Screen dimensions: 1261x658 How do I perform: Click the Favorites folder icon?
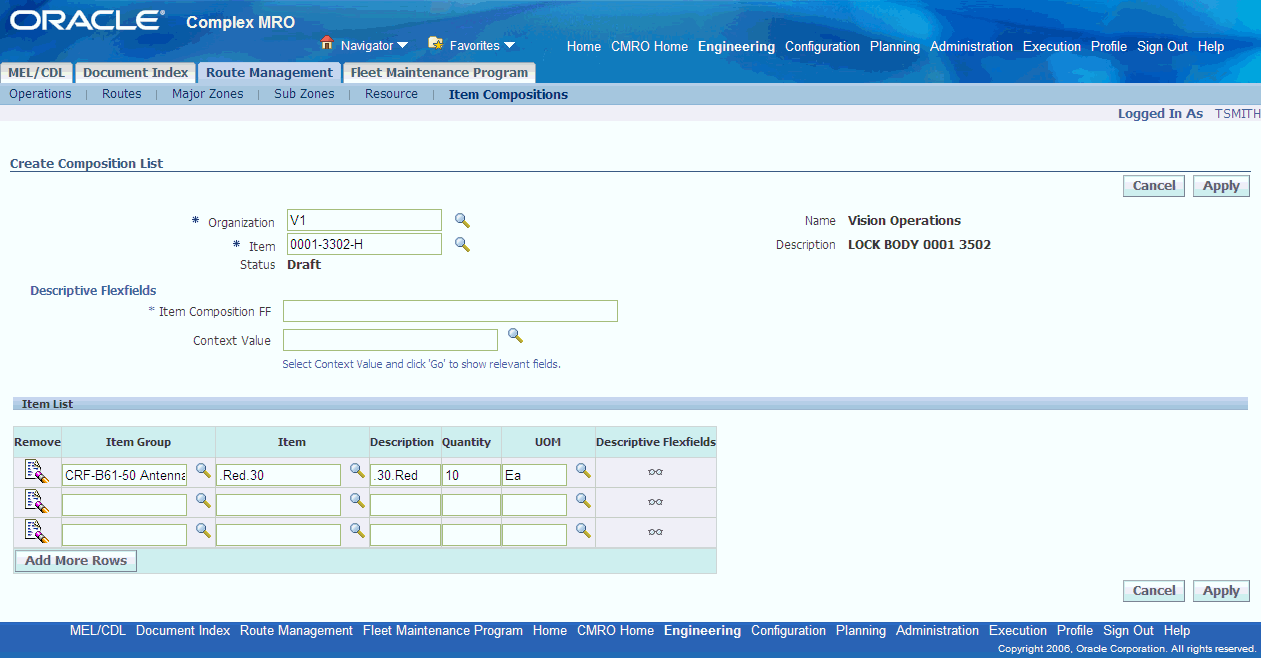[436, 44]
